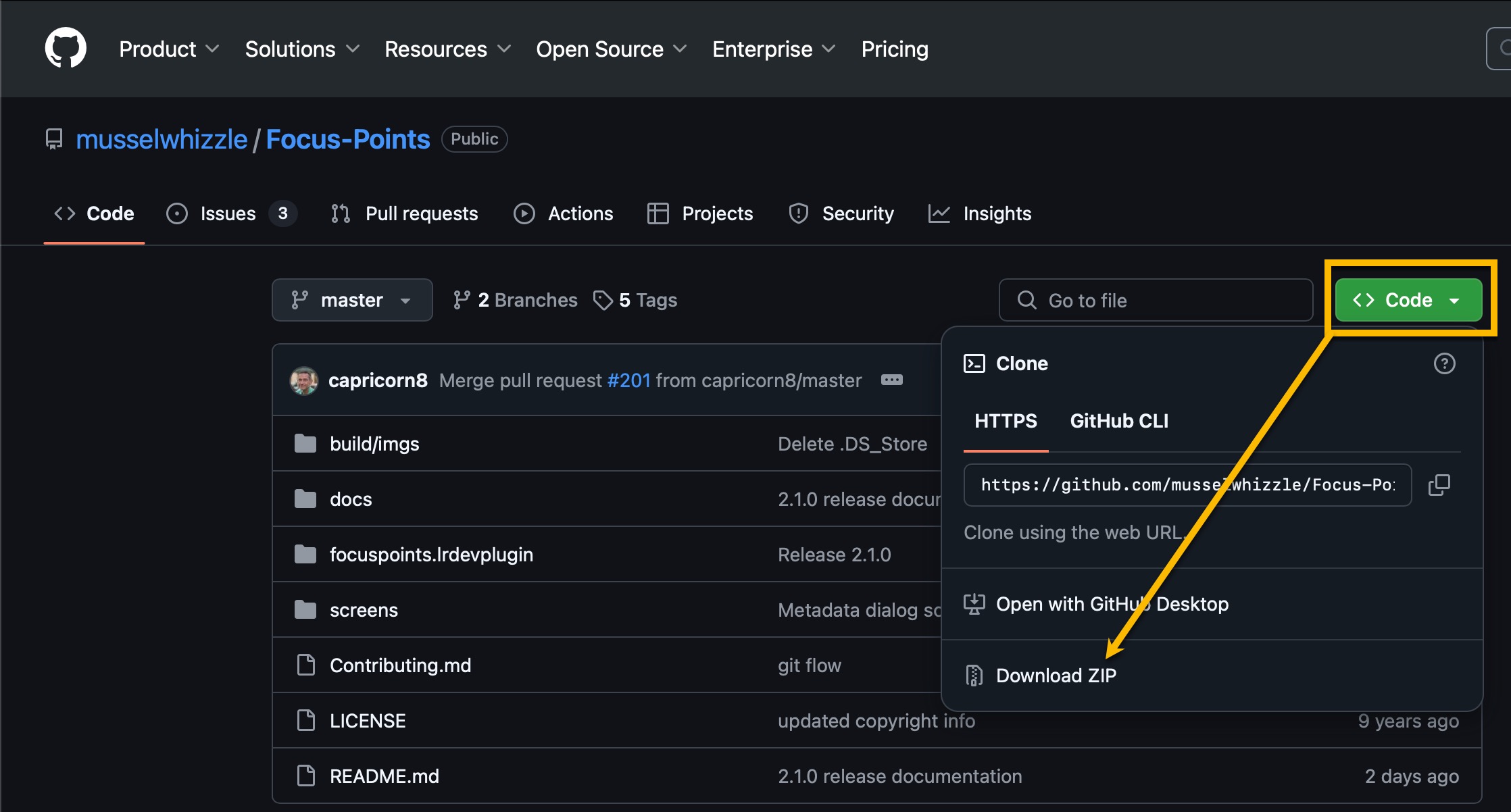
Task: Open the Release 2.1.0 commit message
Action: point(835,555)
